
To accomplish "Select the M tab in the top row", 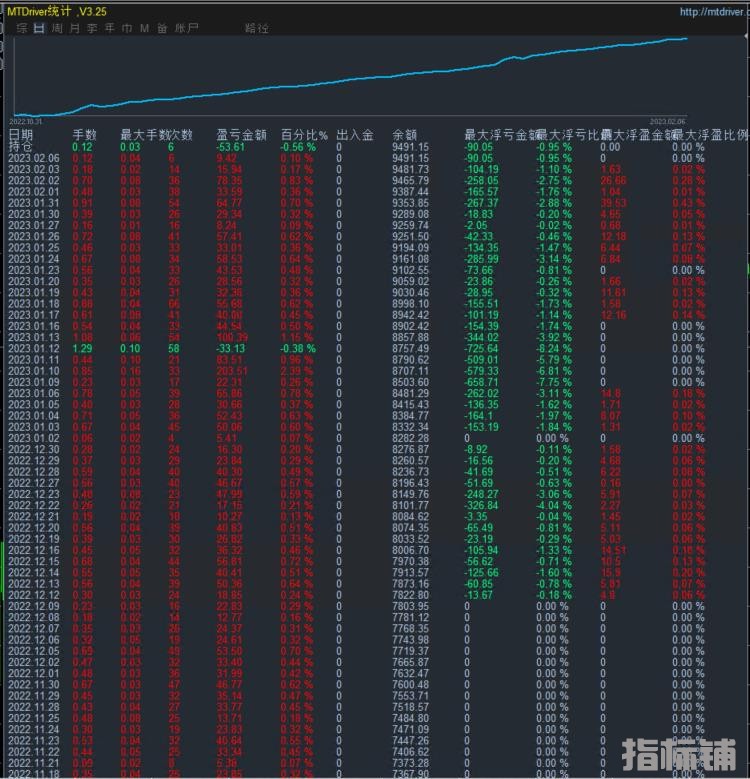I will coord(144,29).
